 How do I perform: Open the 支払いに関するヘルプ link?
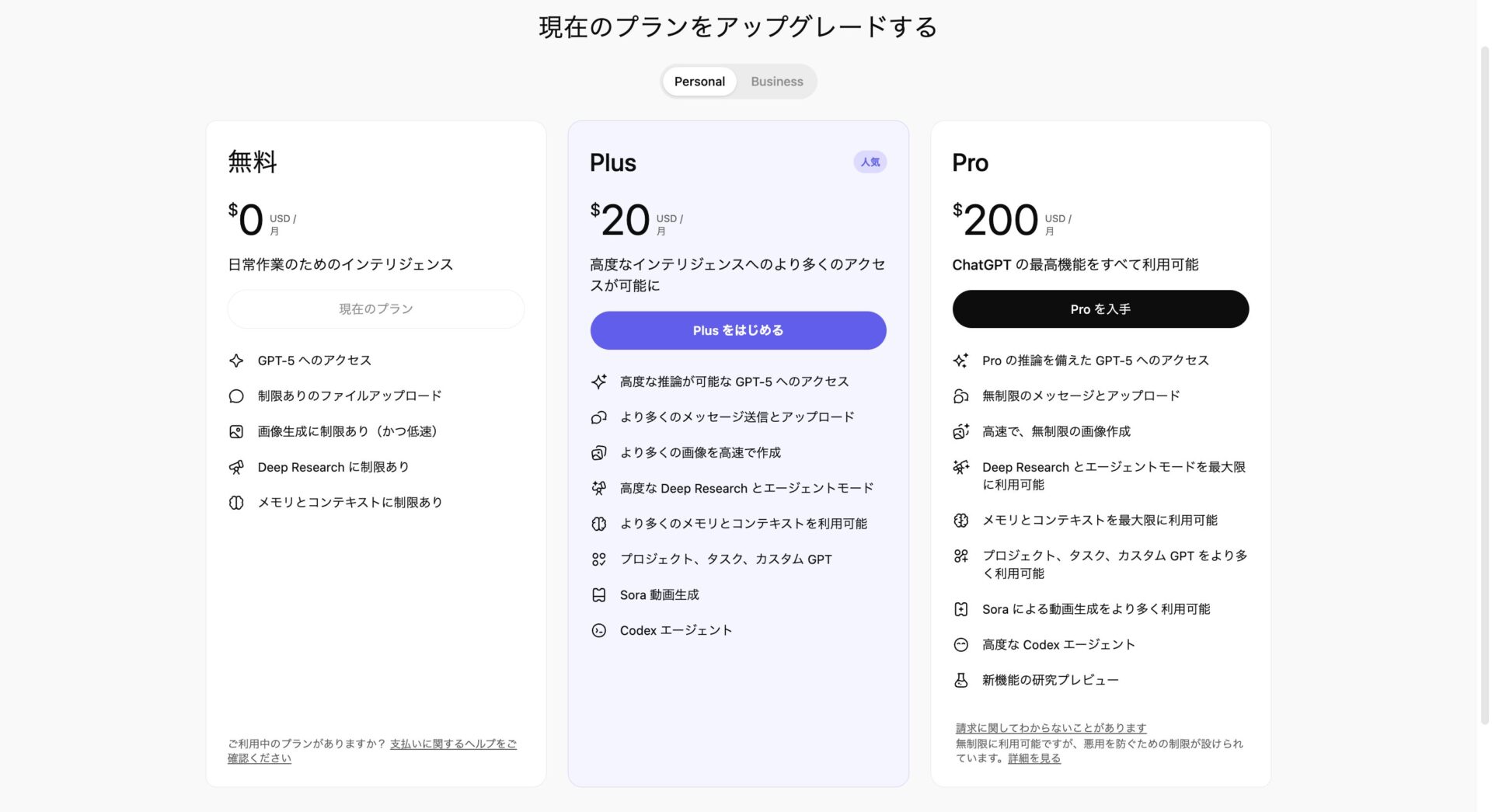point(453,743)
